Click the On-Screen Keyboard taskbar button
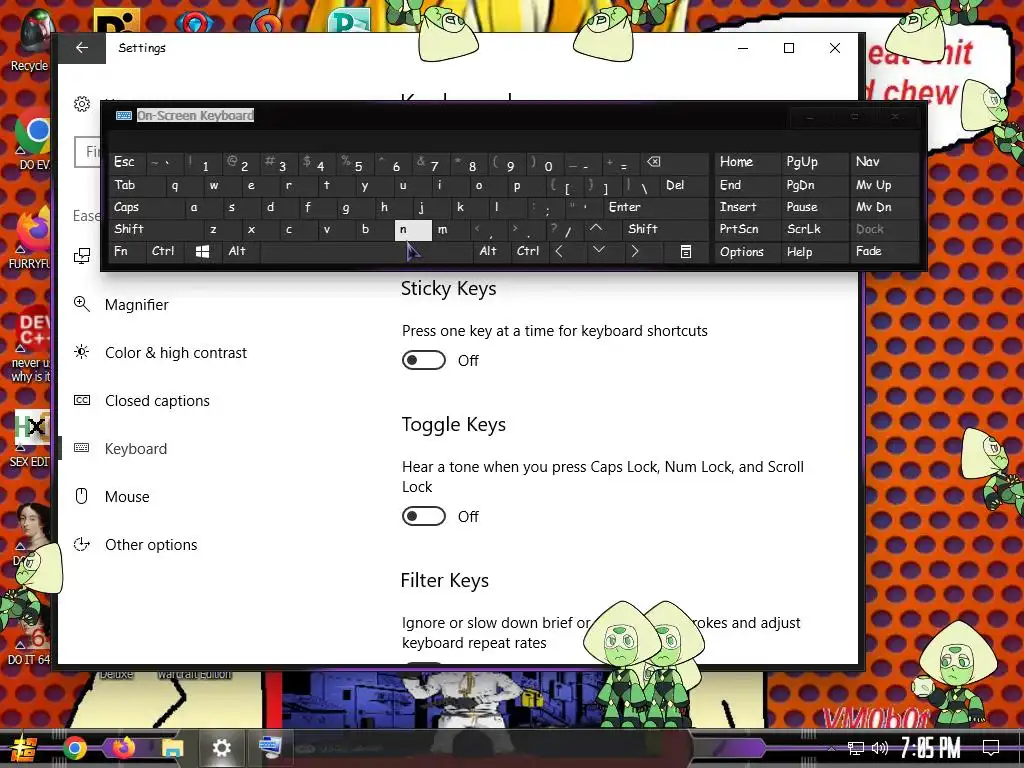This screenshot has height=768, width=1024. [x=270, y=748]
